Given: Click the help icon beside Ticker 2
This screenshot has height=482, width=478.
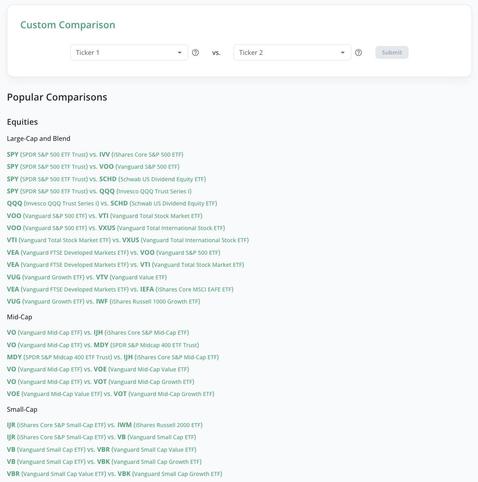Looking at the screenshot, I should pos(358,53).
